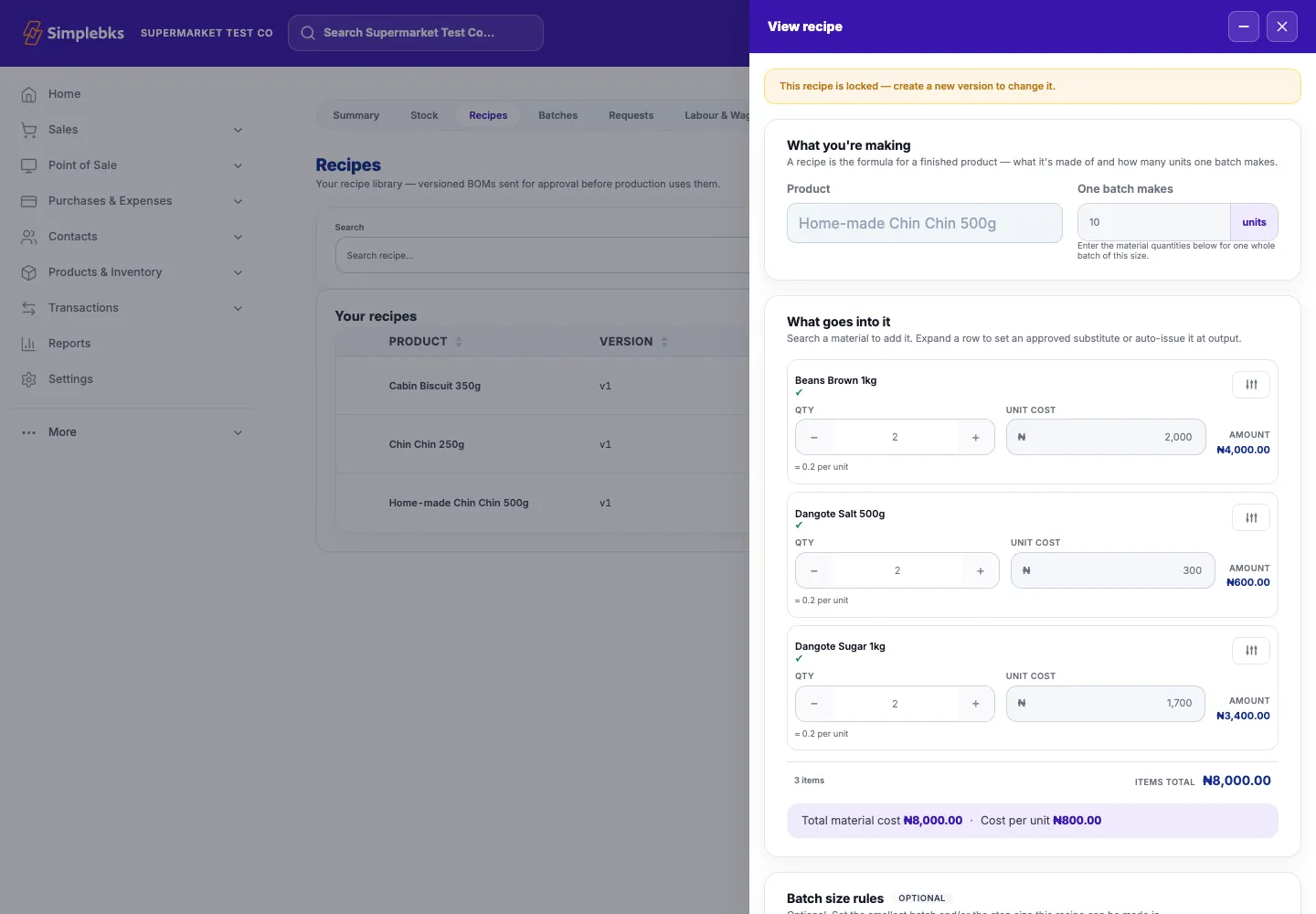Click the Dangote Salt 500g unit cost field
The height and width of the screenshot is (914, 1316).
[x=1113, y=570]
